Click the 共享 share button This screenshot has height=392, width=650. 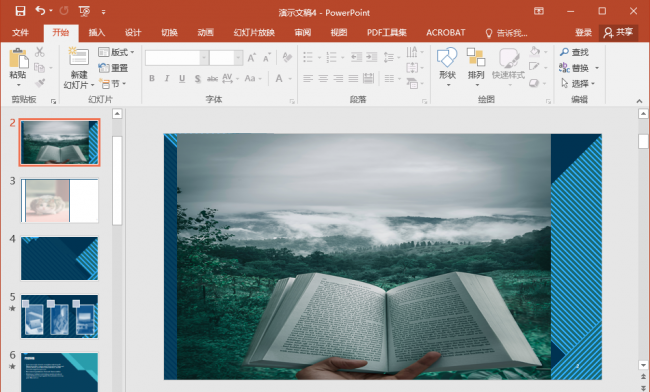pyautogui.click(x=618, y=32)
